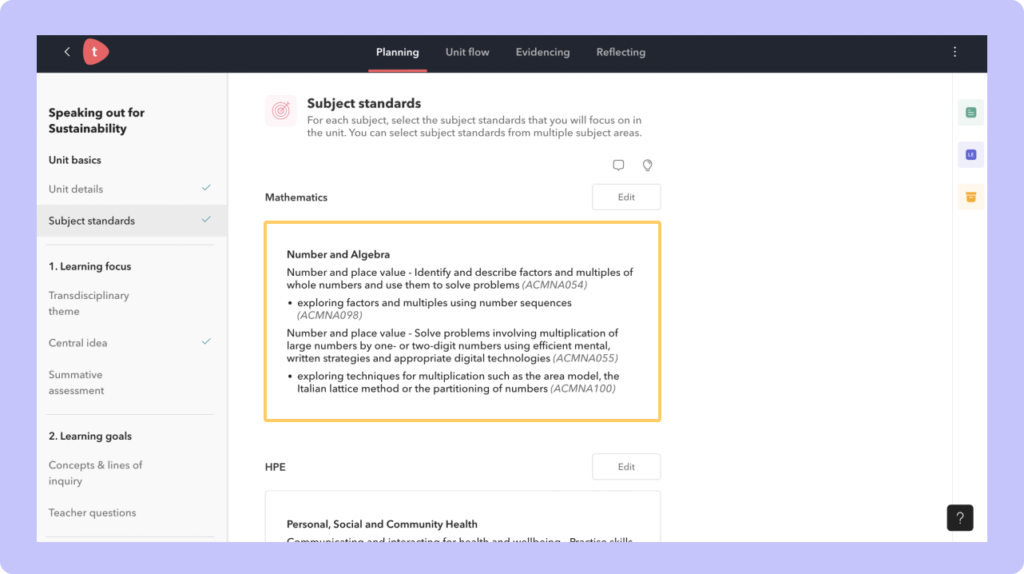Viewport: 1024px width, 574px height.
Task: Open the Evidencing tab
Action: tap(542, 52)
